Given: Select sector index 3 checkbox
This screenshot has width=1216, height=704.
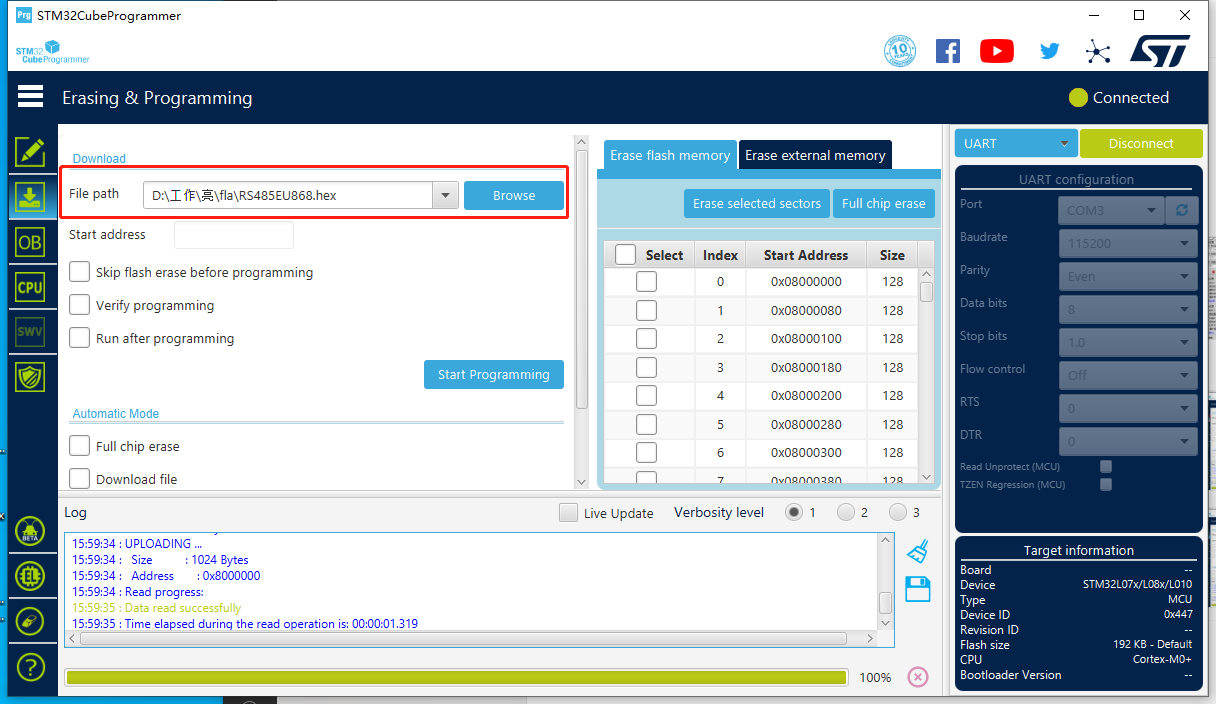Looking at the screenshot, I should pyautogui.click(x=647, y=367).
